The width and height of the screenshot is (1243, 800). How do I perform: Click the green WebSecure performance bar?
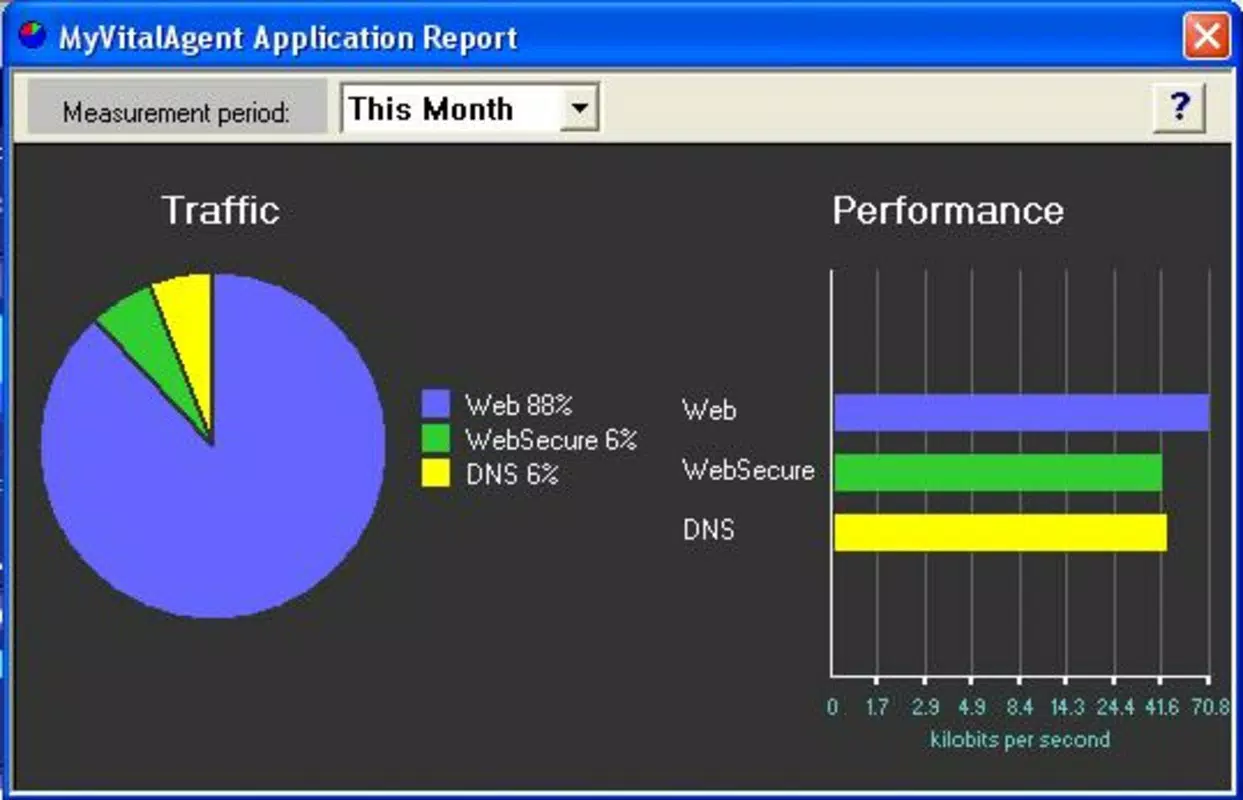pos(998,472)
